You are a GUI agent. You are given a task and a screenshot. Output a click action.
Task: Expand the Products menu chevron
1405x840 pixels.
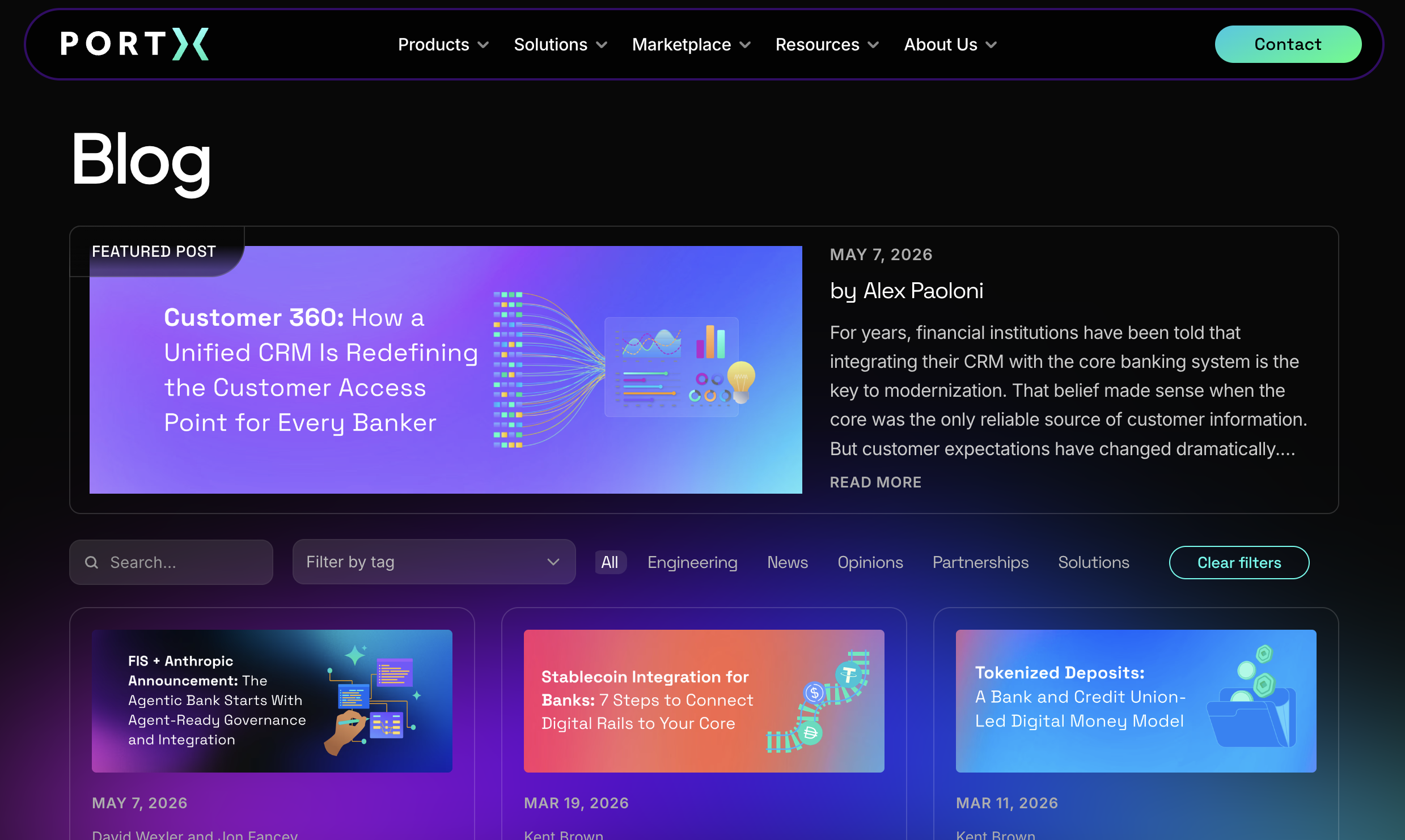pos(484,45)
